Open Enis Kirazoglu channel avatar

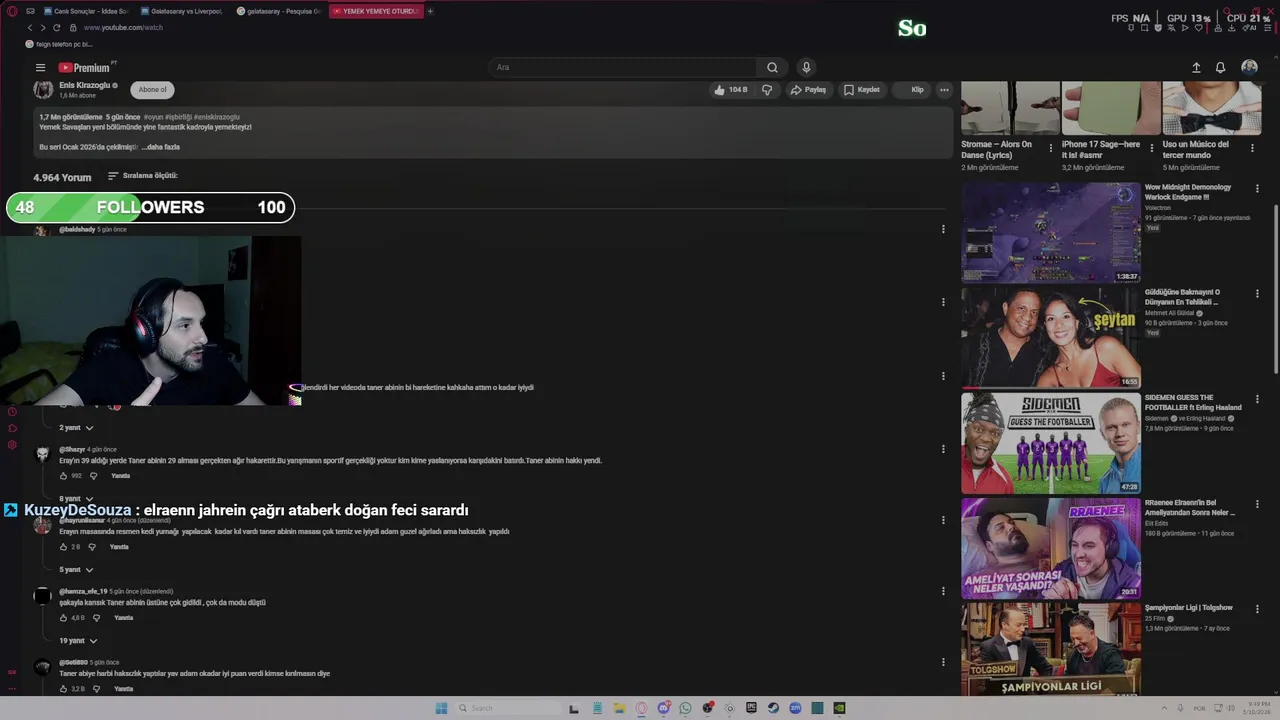pyautogui.click(x=43, y=90)
